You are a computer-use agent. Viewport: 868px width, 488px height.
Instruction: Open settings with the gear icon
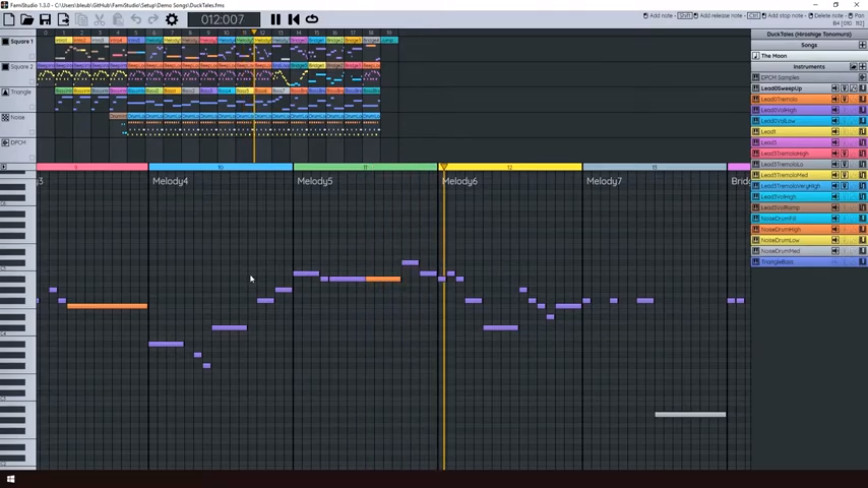(172, 19)
